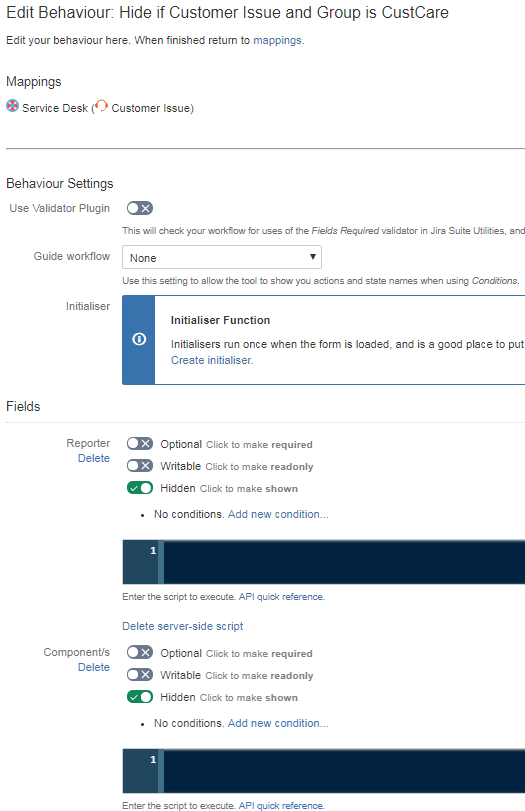Click the 'Customer Issue)' mapping text
This screenshot has width=525, height=811.
[153, 108]
